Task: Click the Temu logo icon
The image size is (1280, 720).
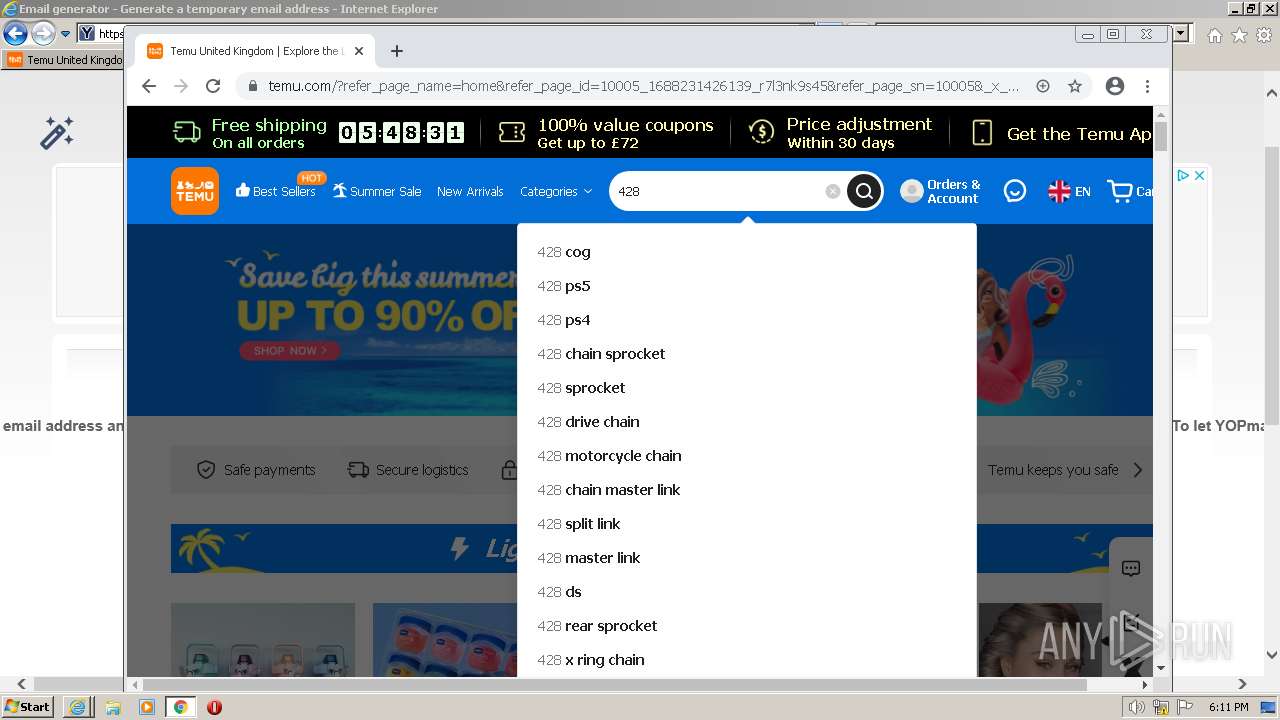Action: point(195,191)
